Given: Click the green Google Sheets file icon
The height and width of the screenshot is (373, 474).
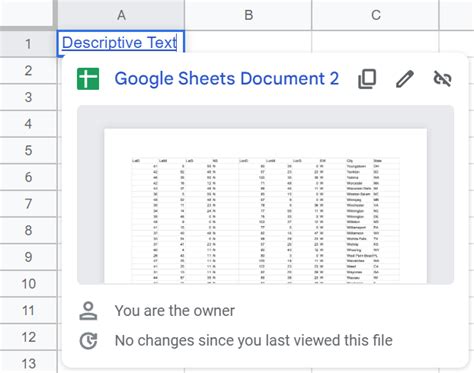Looking at the screenshot, I should pos(88,79).
